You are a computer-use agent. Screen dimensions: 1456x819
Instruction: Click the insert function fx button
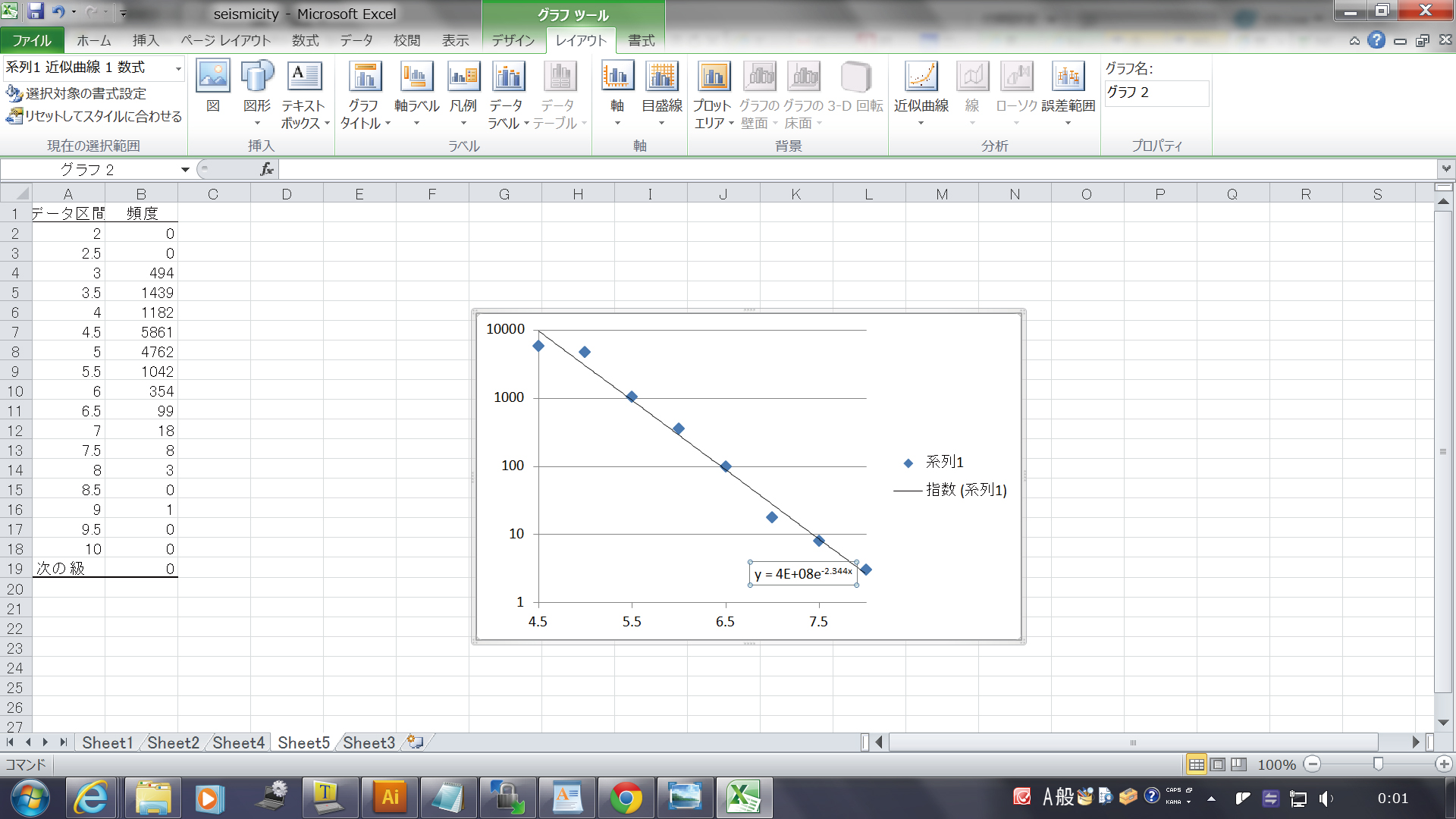[x=266, y=169]
